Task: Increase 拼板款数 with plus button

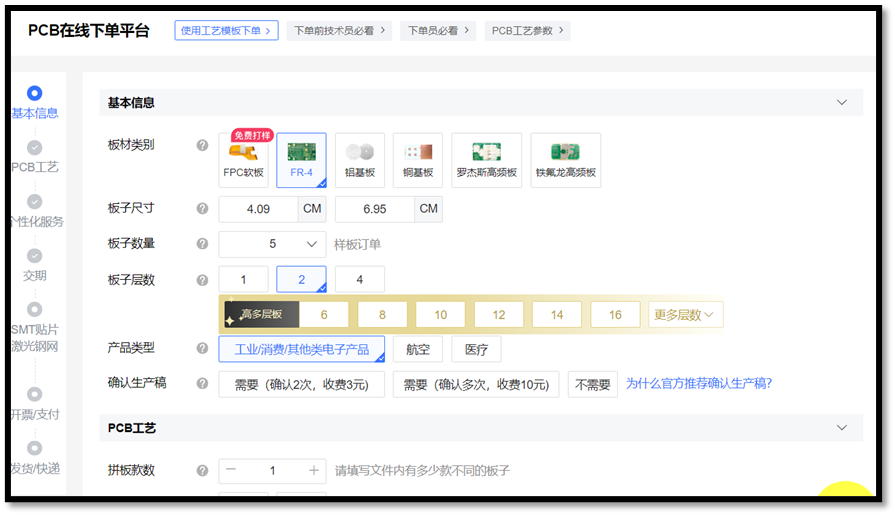Action: [314, 470]
